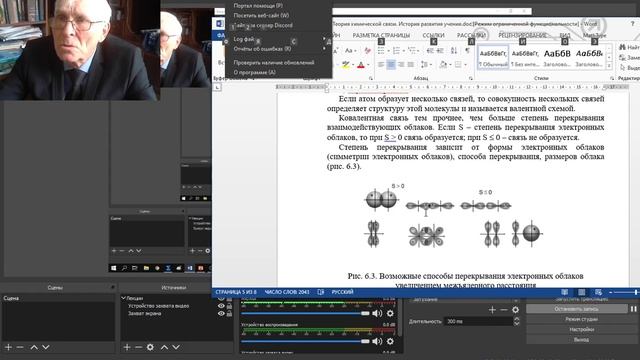Click Word clear formatting icon
This screenshot has height=360, width=640.
tap(367, 51)
